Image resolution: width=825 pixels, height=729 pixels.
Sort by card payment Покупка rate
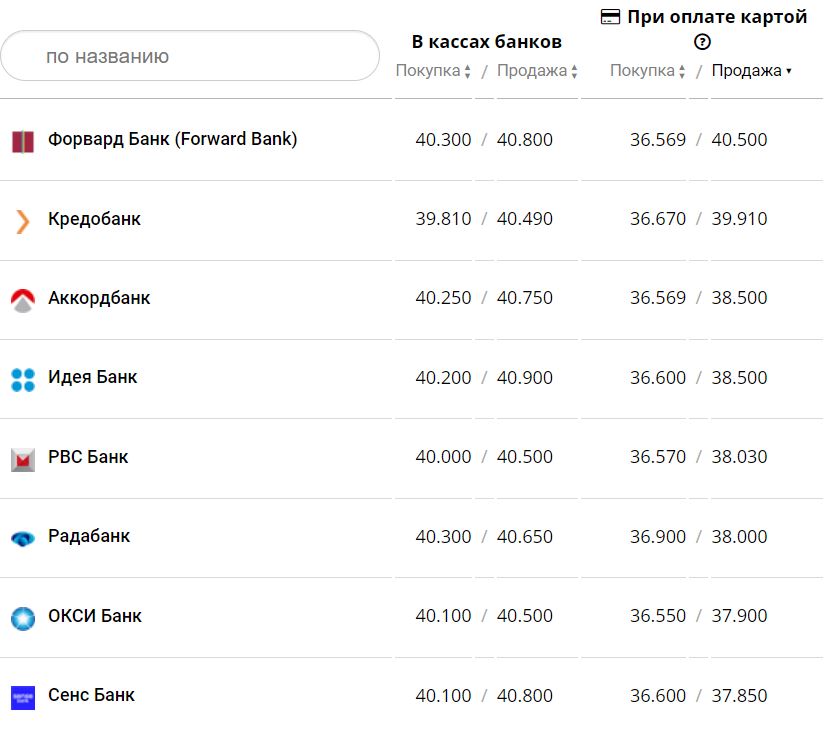pos(647,71)
